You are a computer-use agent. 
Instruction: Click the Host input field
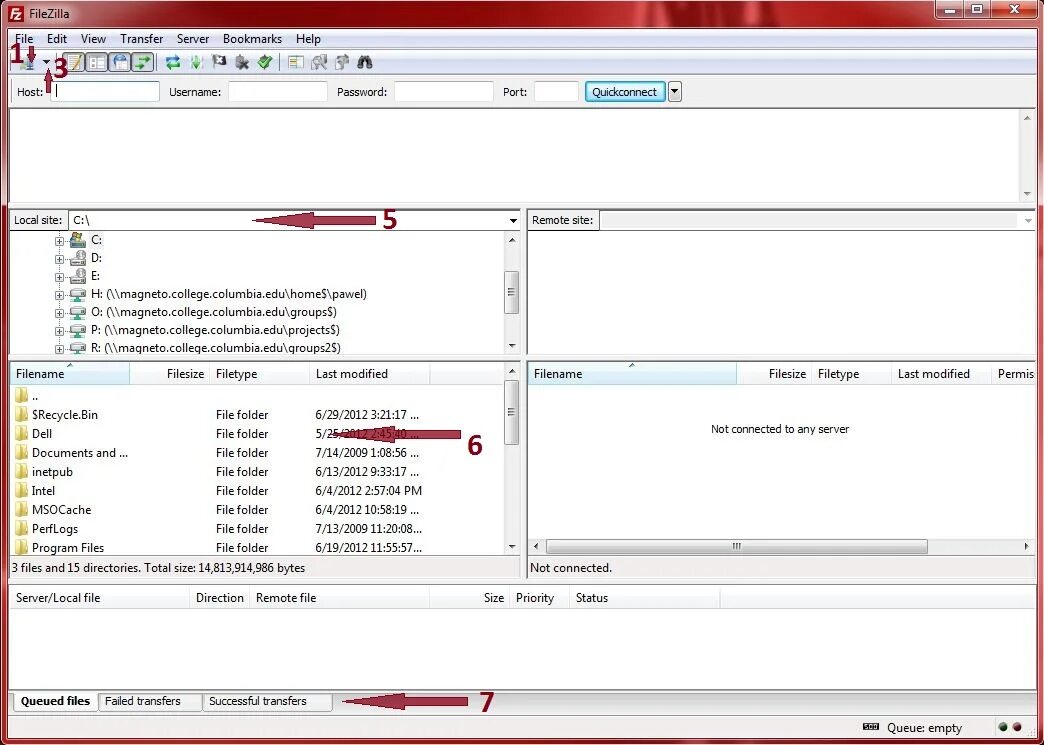click(x=105, y=92)
